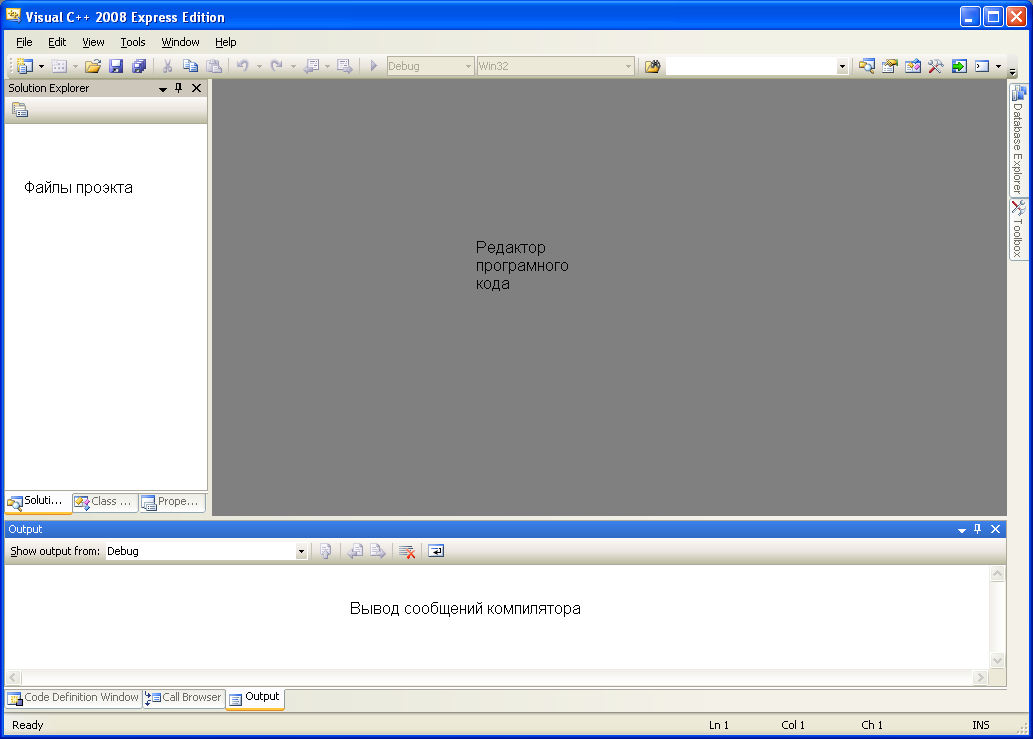Select the Output tab at bottom
This screenshot has height=739, width=1033.
[255, 698]
